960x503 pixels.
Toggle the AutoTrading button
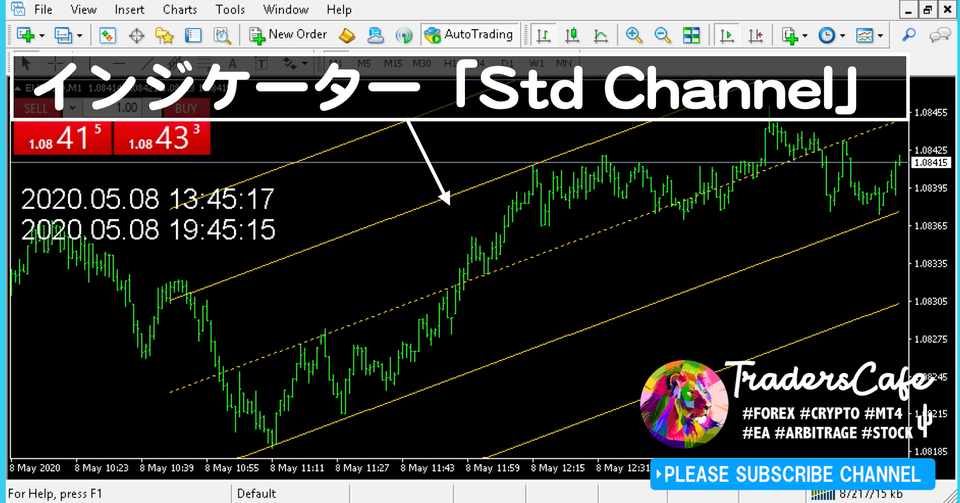pyautogui.click(x=469, y=35)
